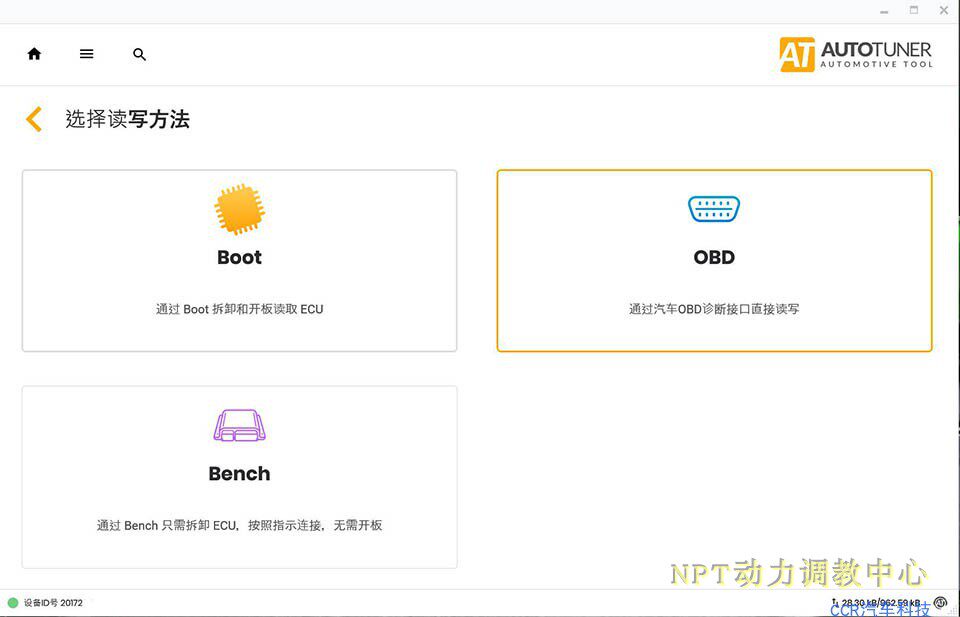Select the Bench method title
Image resolution: width=960 pixels, height=617 pixels.
pos(239,473)
